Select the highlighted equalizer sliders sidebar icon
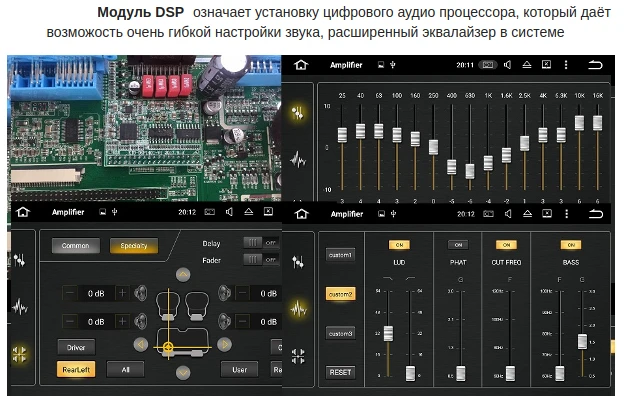624x396 pixels. coord(298,113)
